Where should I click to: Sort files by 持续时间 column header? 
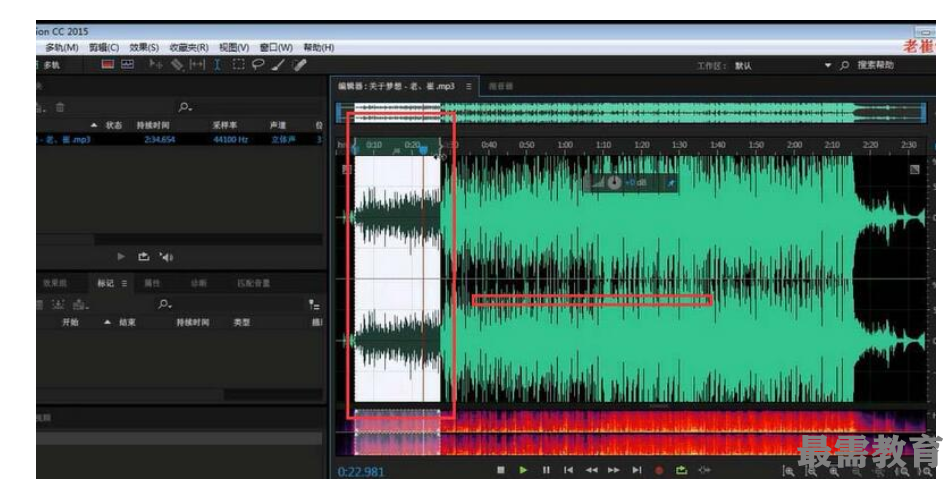tap(153, 125)
